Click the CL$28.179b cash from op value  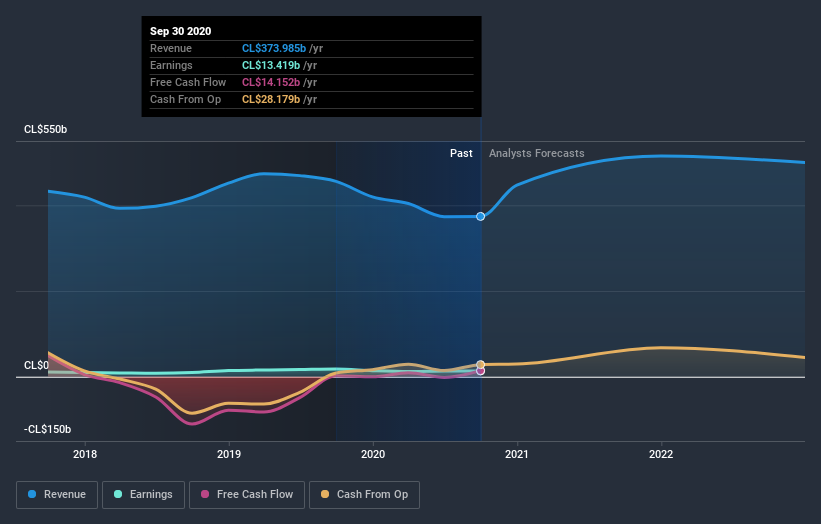coord(271,99)
